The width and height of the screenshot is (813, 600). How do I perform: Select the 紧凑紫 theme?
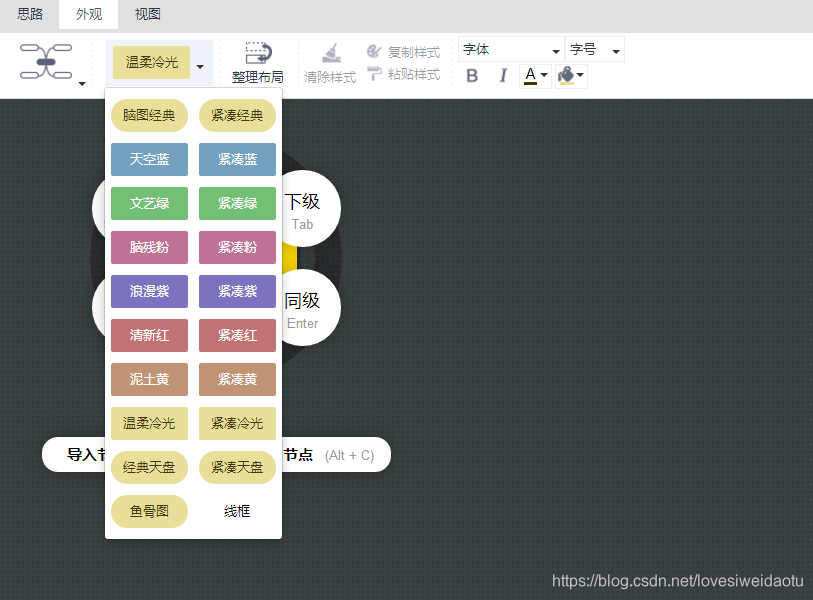[237, 291]
